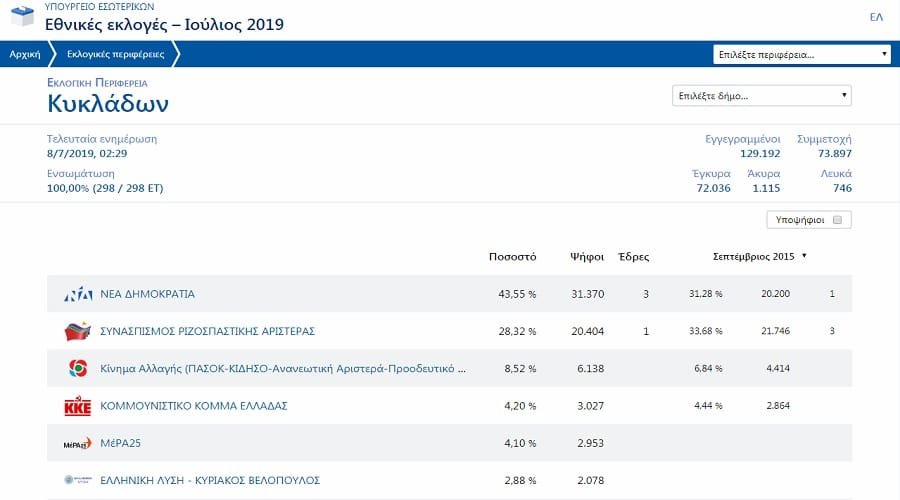Select Εκλογικές περιφέρειες breadcrumb item
Screen dimensions: 900x500
click(115, 54)
